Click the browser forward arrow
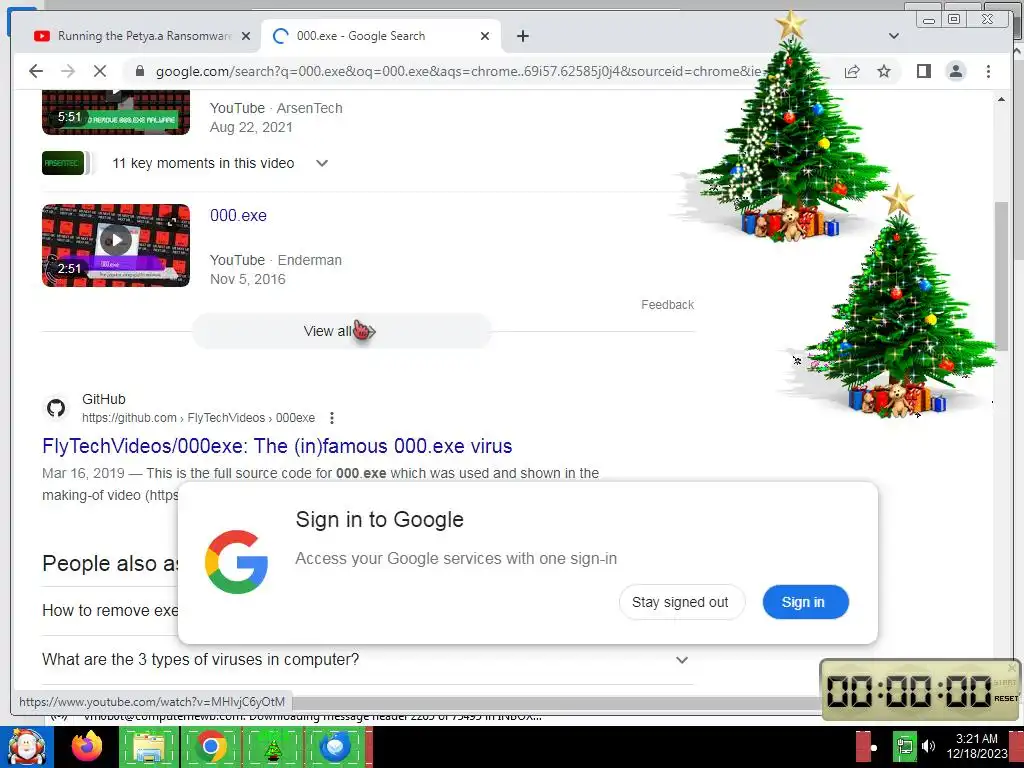This screenshot has width=1024, height=768. [x=68, y=71]
